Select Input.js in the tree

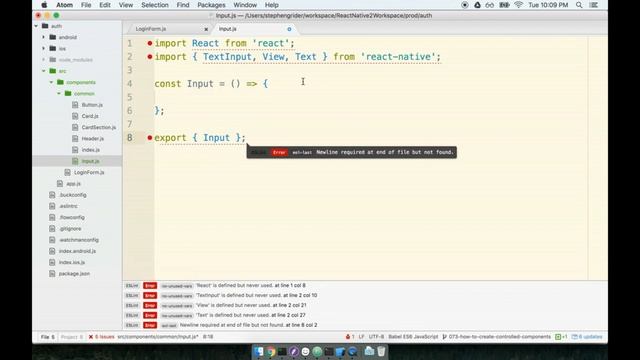point(90,161)
